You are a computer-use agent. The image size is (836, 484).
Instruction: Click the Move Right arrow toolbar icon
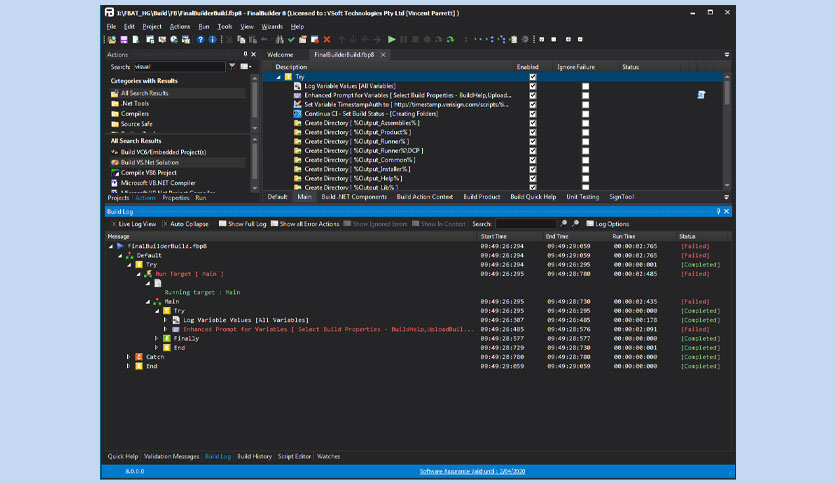pos(377,39)
